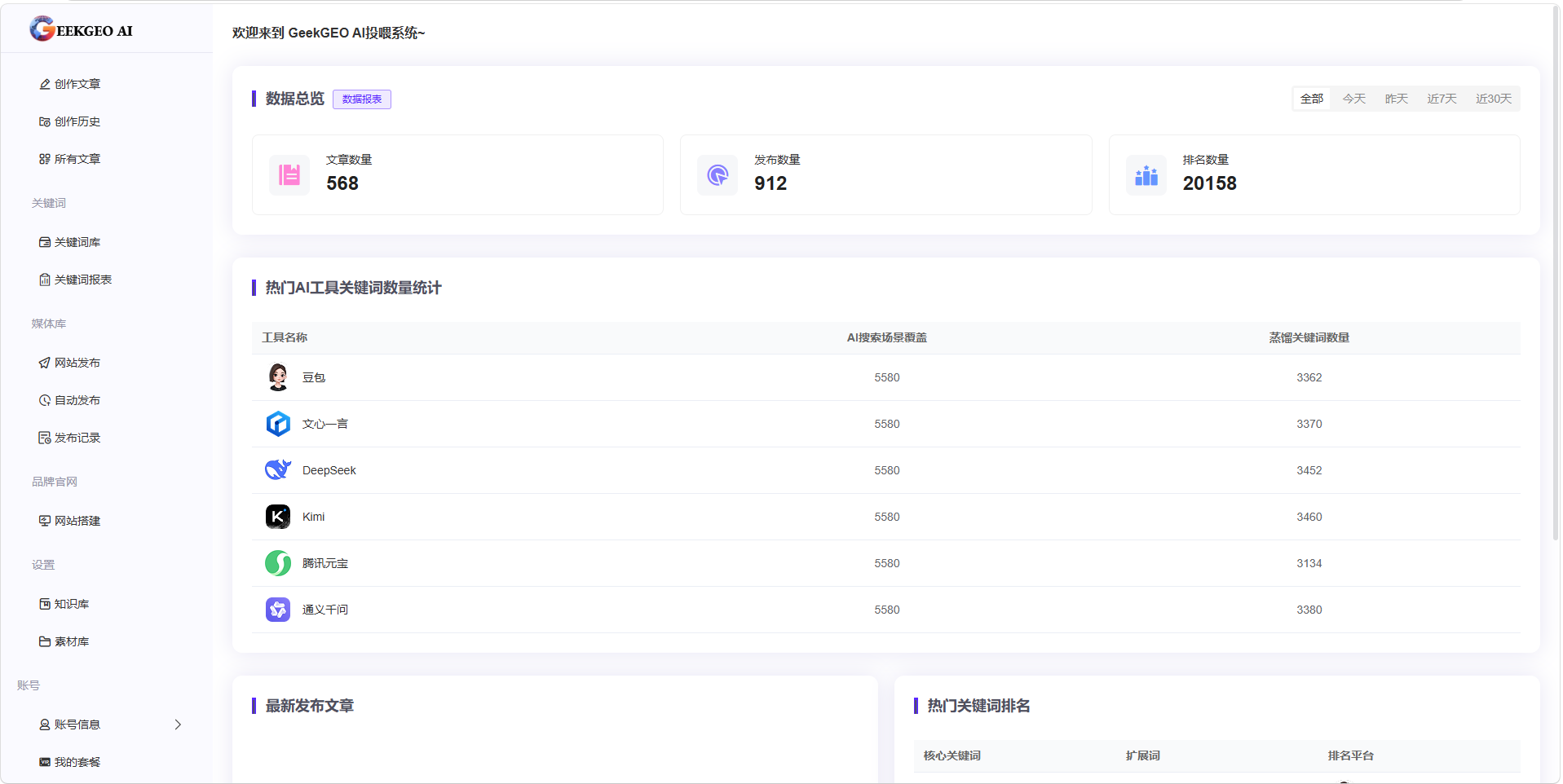The image size is (1563, 784).
Task: Click the user icon beside 账号信息
Action: pos(45,725)
